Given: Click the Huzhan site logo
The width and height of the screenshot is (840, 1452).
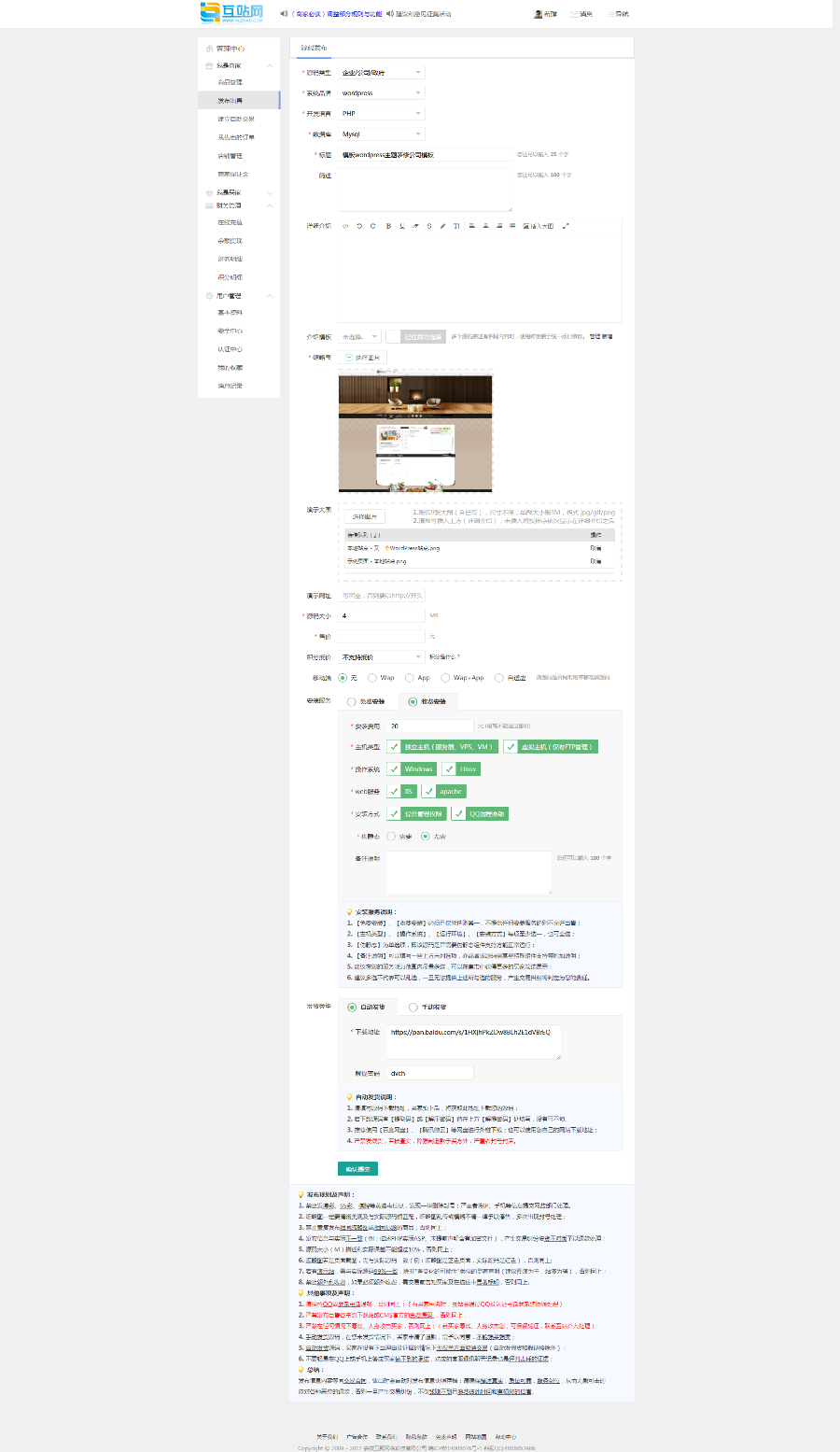Looking at the screenshot, I should 231,12.
